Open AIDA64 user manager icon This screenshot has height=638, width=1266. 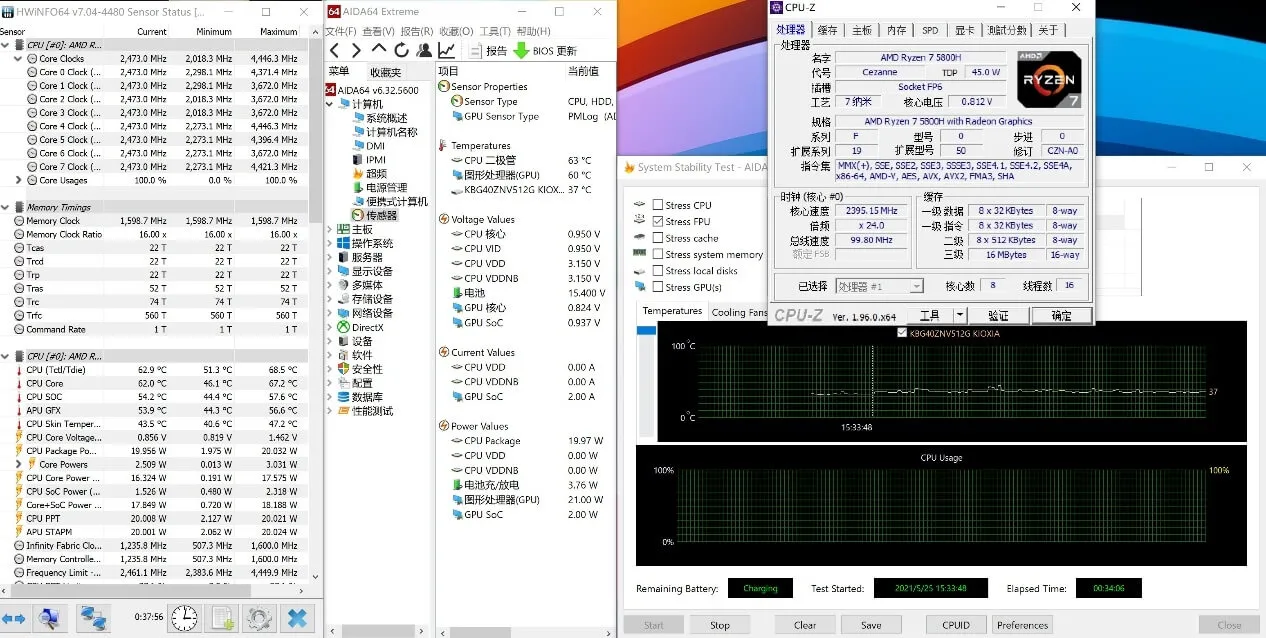[x=424, y=50]
